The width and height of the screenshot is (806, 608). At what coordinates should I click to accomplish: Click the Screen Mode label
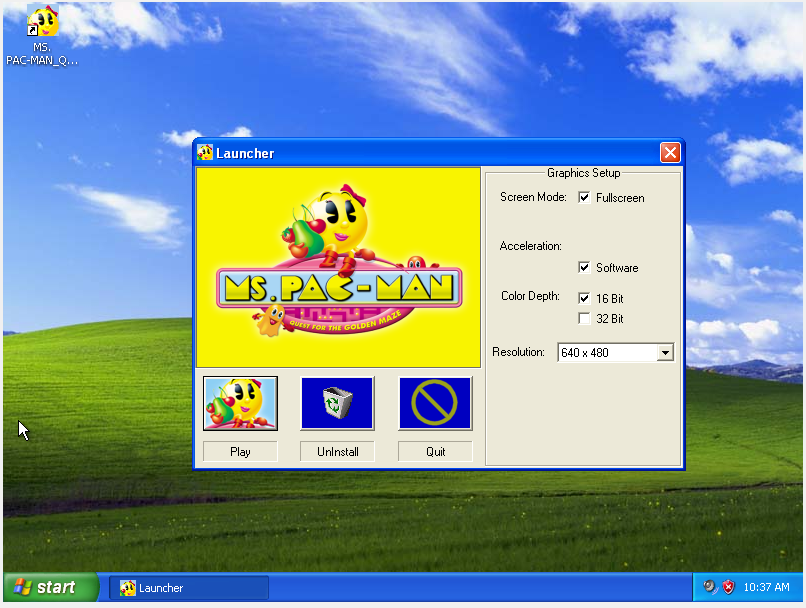click(x=533, y=197)
